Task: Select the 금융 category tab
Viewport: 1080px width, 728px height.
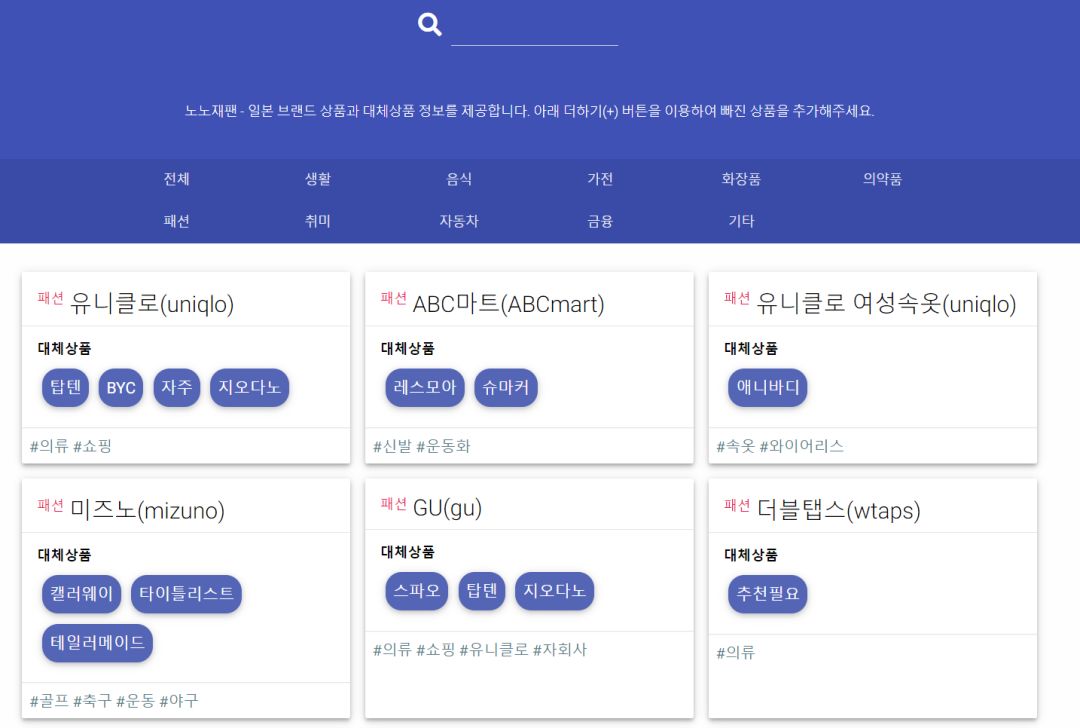Action: 600,221
